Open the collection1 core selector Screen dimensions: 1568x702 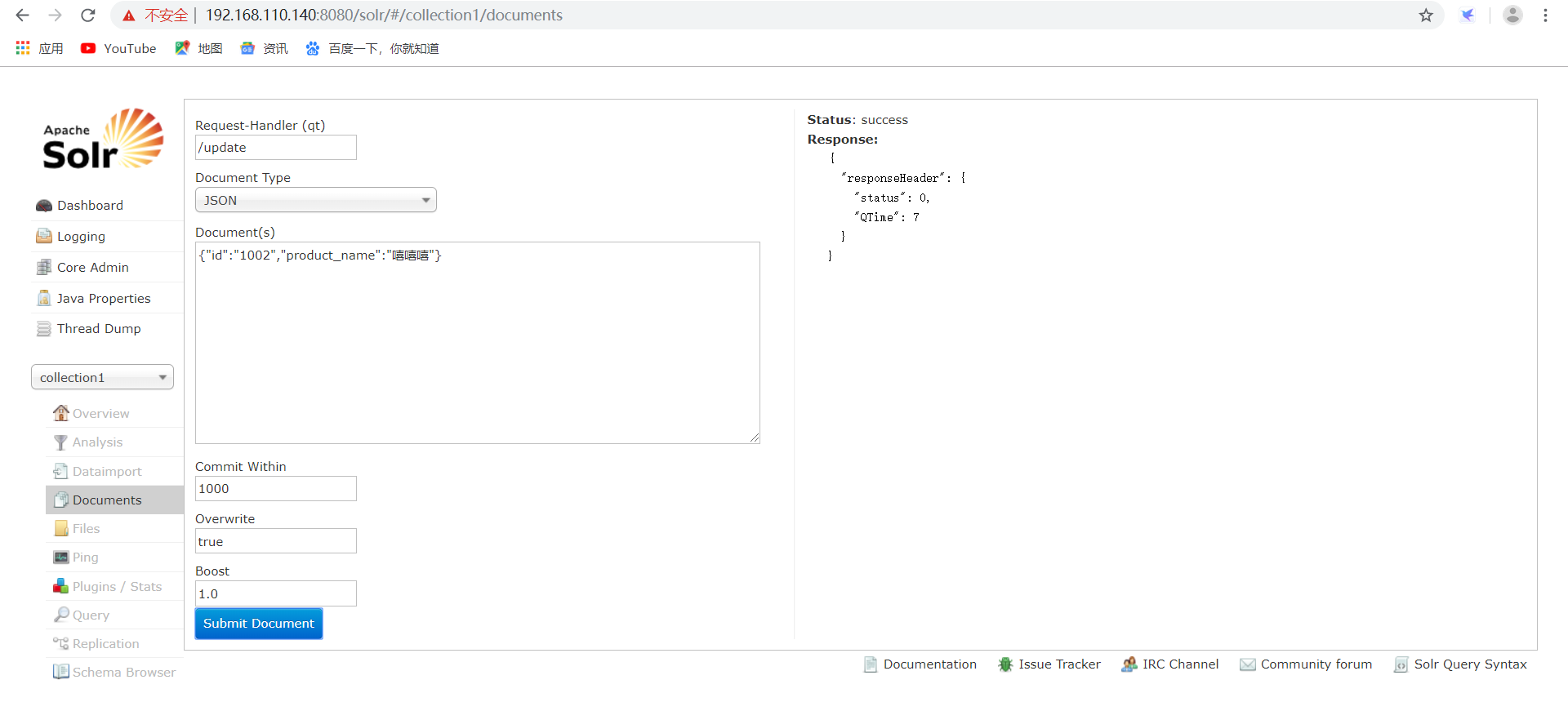[x=102, y=377]
